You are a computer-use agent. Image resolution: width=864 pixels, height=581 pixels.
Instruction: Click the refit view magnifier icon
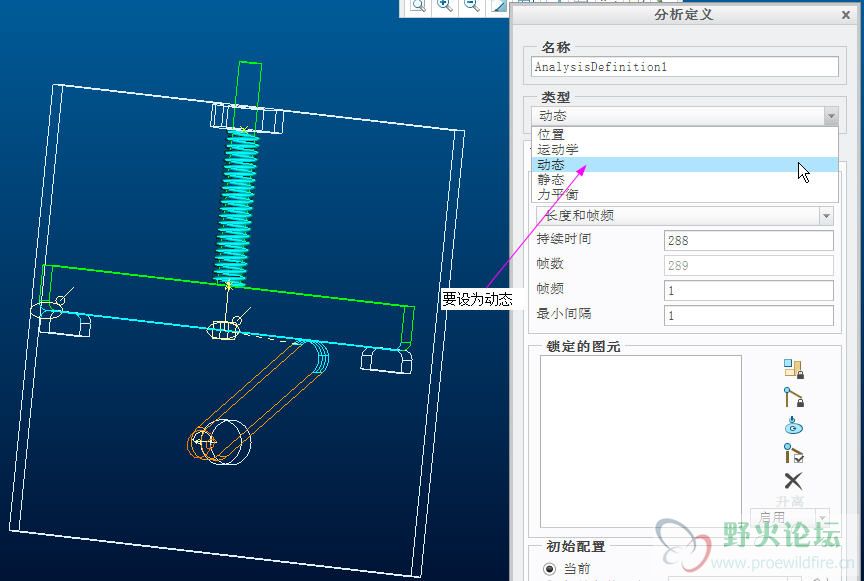(x=418, y=6)
